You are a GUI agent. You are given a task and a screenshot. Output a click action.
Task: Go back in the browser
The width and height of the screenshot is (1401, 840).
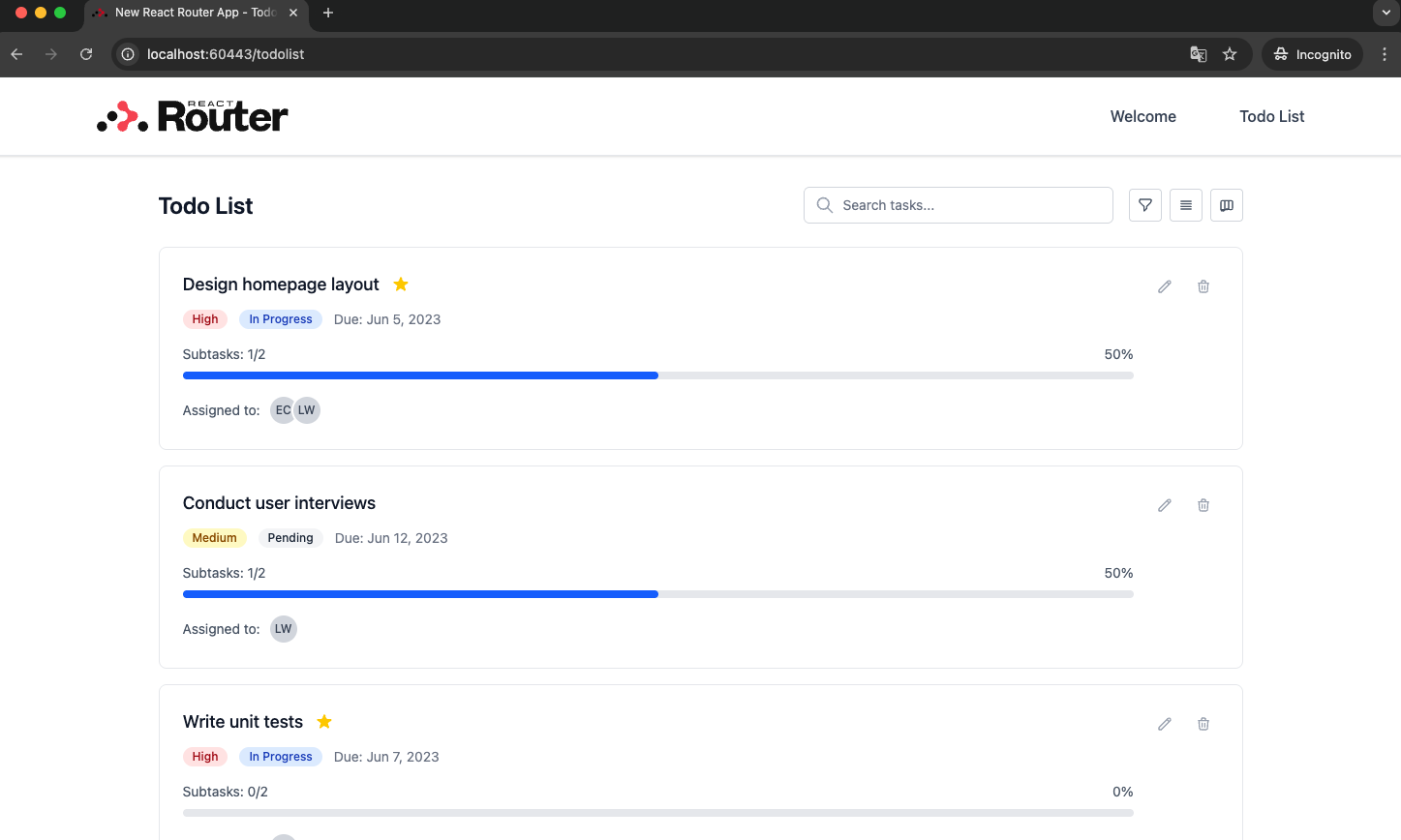(x=16, y=54)
